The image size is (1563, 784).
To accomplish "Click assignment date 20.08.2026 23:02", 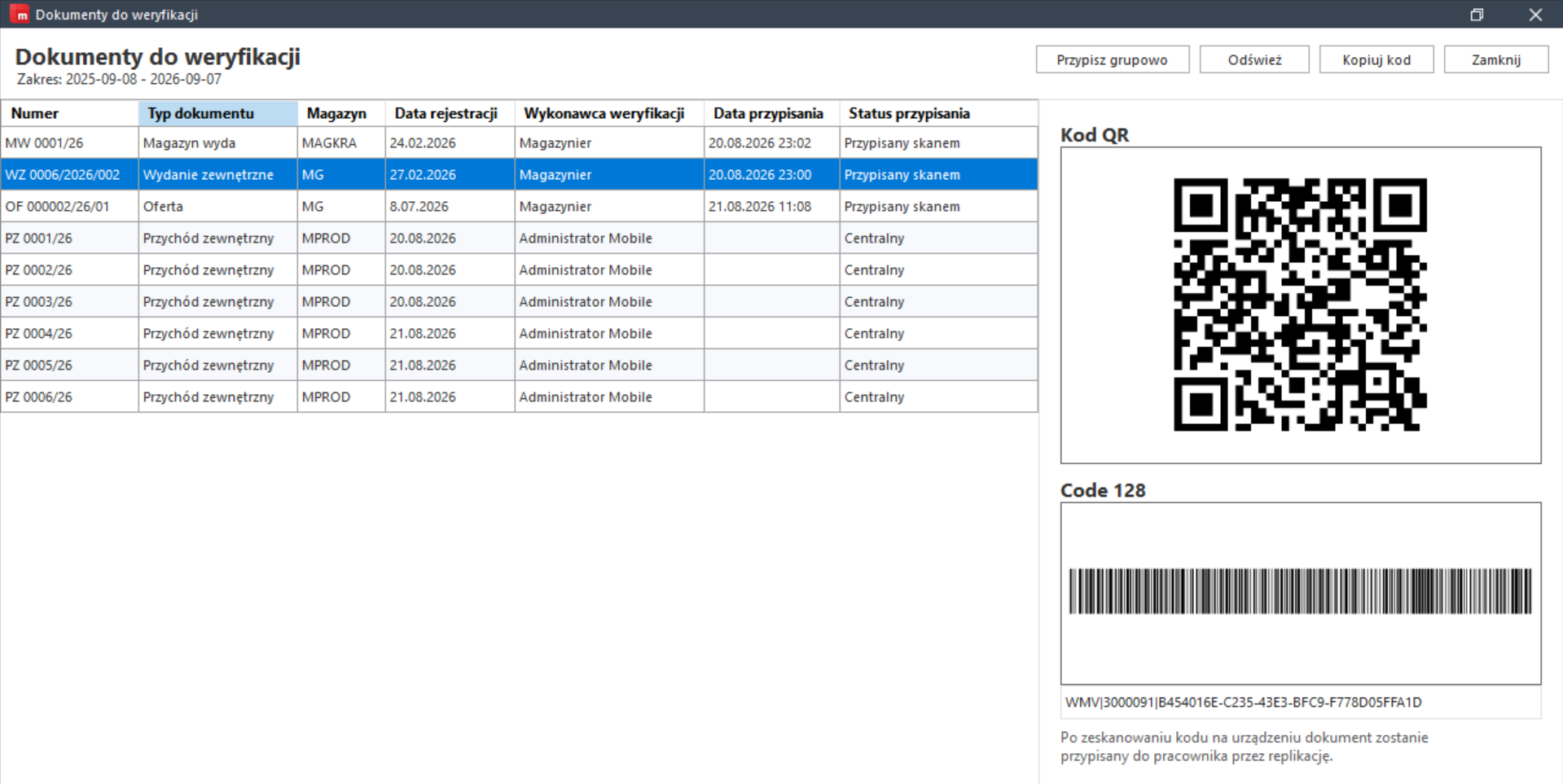I will tap(772, 142).
